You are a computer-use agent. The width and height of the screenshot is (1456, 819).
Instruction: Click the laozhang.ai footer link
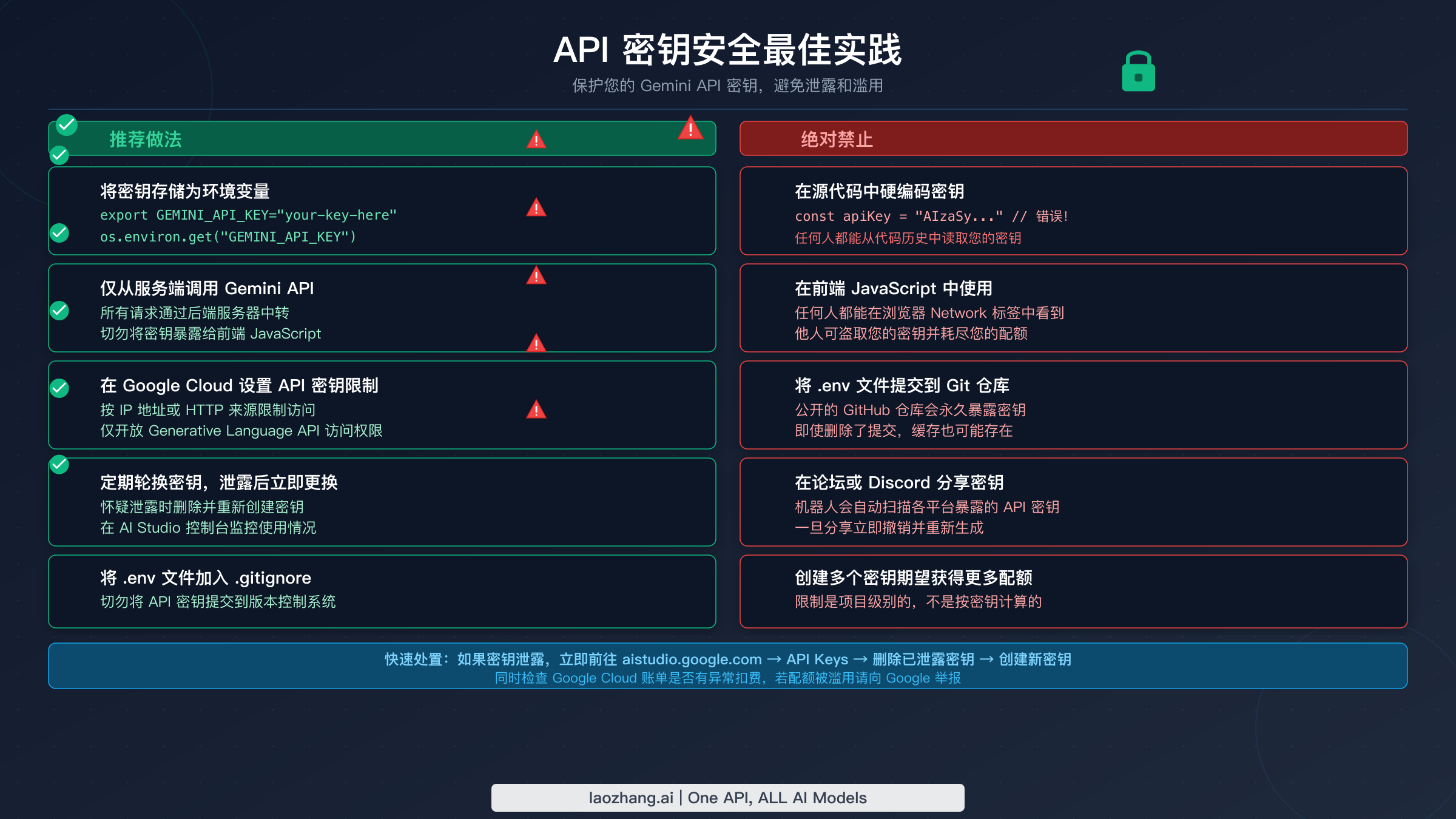(727, 798)
